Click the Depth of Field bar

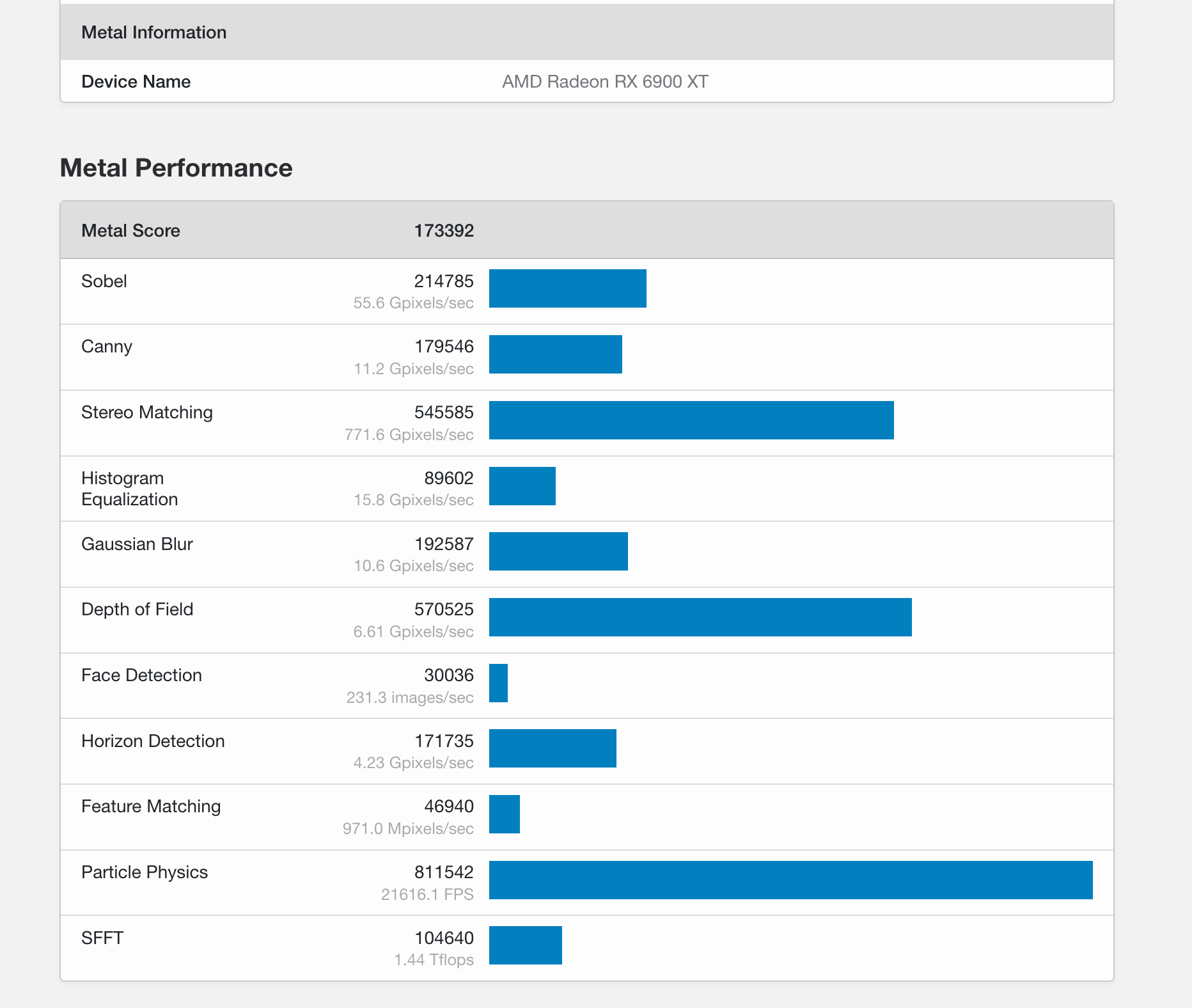pyautogui.click(x=700, y=617)
